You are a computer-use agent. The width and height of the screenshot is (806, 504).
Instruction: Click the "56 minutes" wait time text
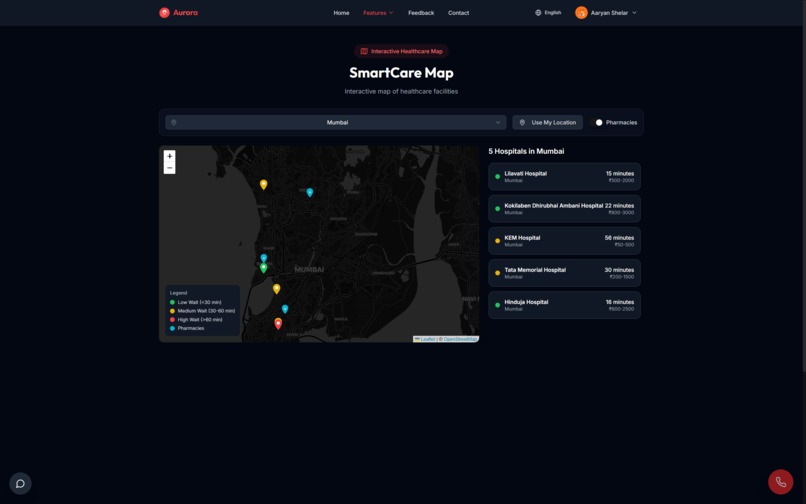619,238
